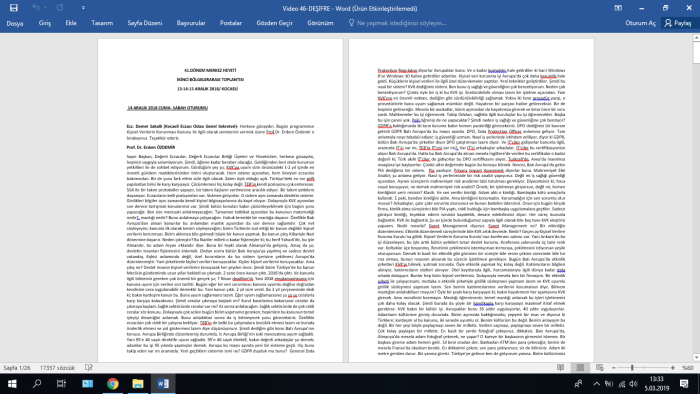Image resolution: width=700 pixels, height=394 pixels.
Task: Click the Undo arrow icon
Action: [36, 8]
